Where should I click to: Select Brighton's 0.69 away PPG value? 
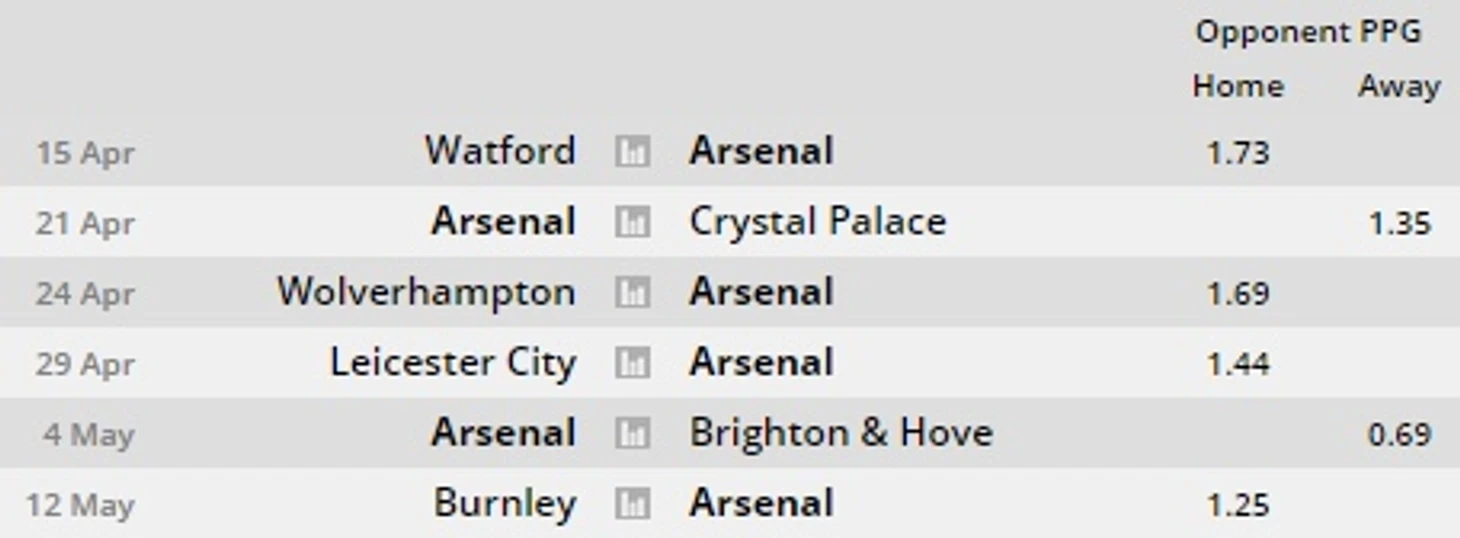1399,435
